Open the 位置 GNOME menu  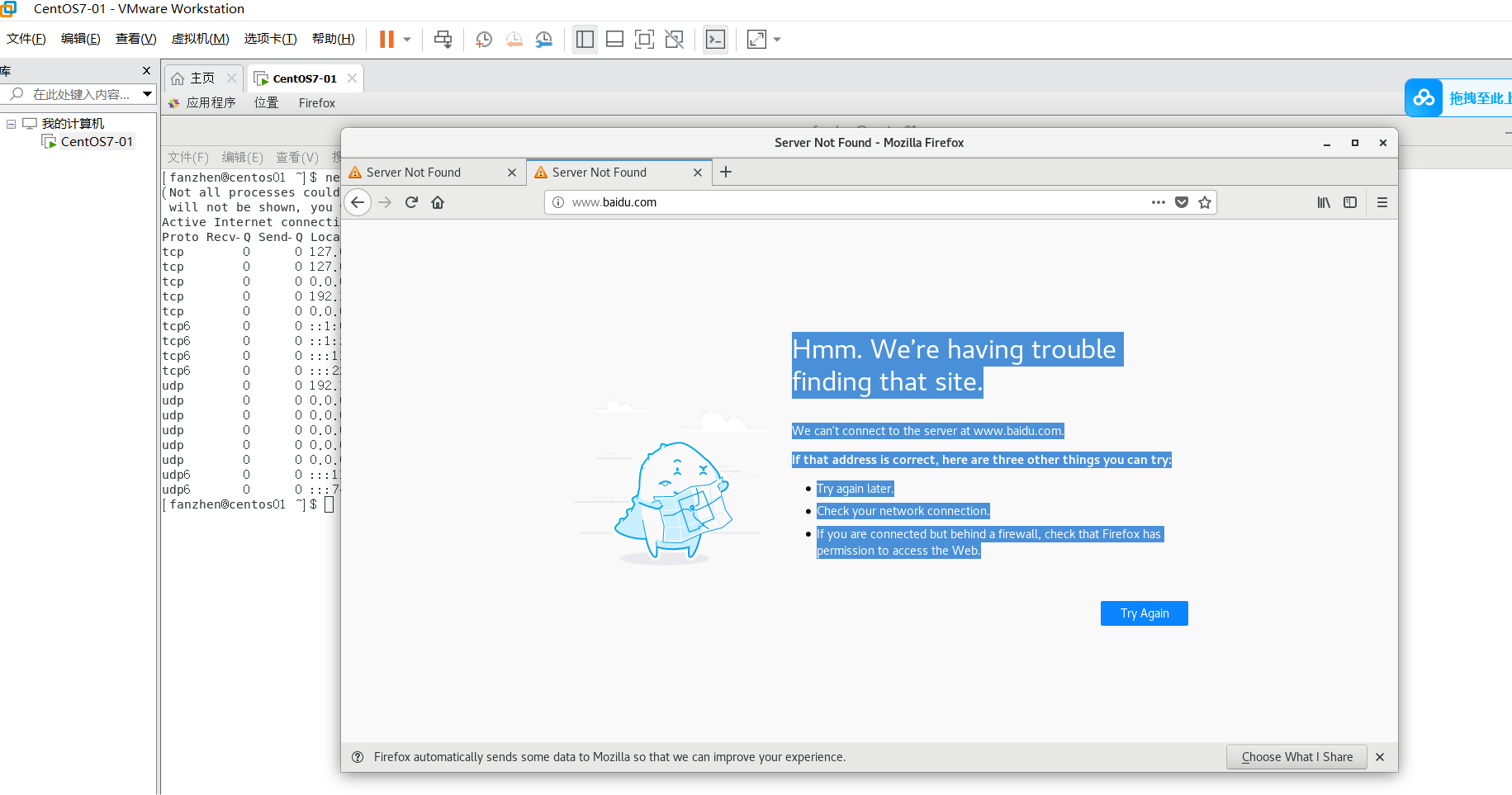coord(266,103)
